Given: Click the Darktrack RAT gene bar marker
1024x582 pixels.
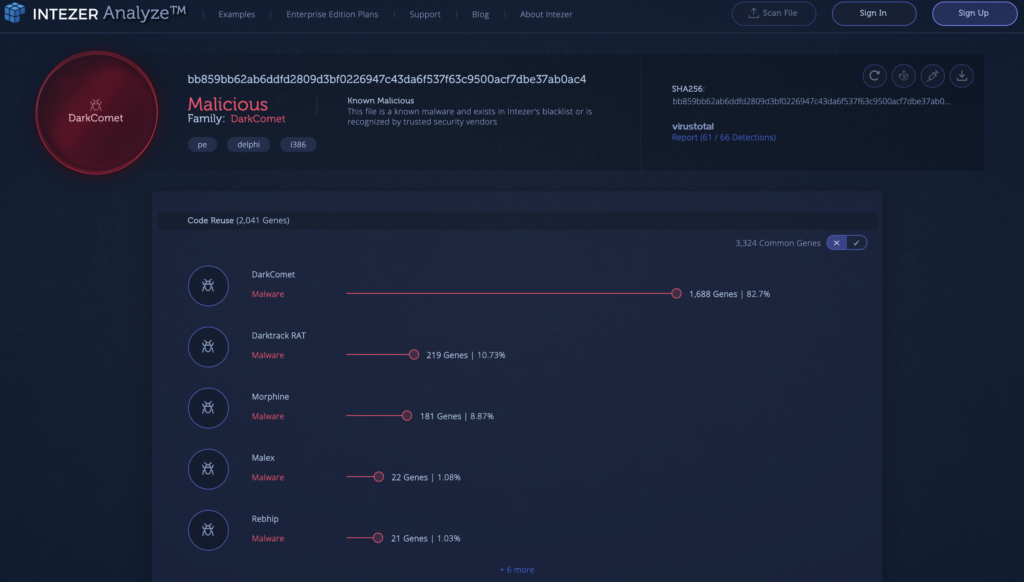Looking at the screenshot, I should pyautogui.click(x=414, y=355).
